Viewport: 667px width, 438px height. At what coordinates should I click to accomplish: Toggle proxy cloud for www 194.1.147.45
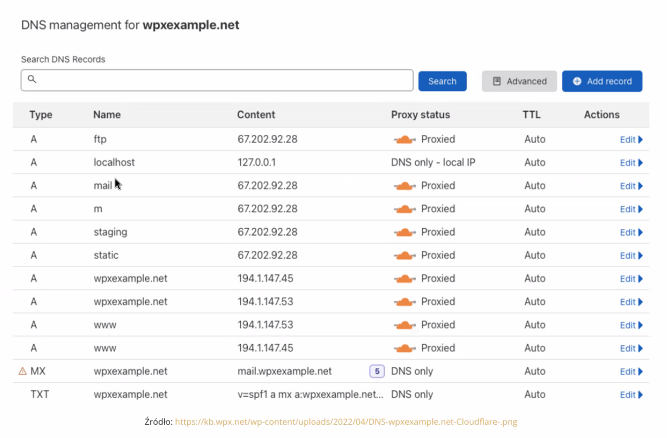point(405,348)
